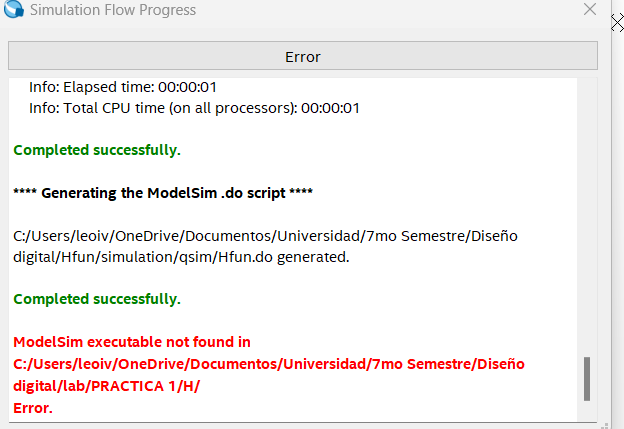This screenshot has width=624, height=429.
Task: Click the red 'ModelSim executable not found in' message
Action: [132, 342]
